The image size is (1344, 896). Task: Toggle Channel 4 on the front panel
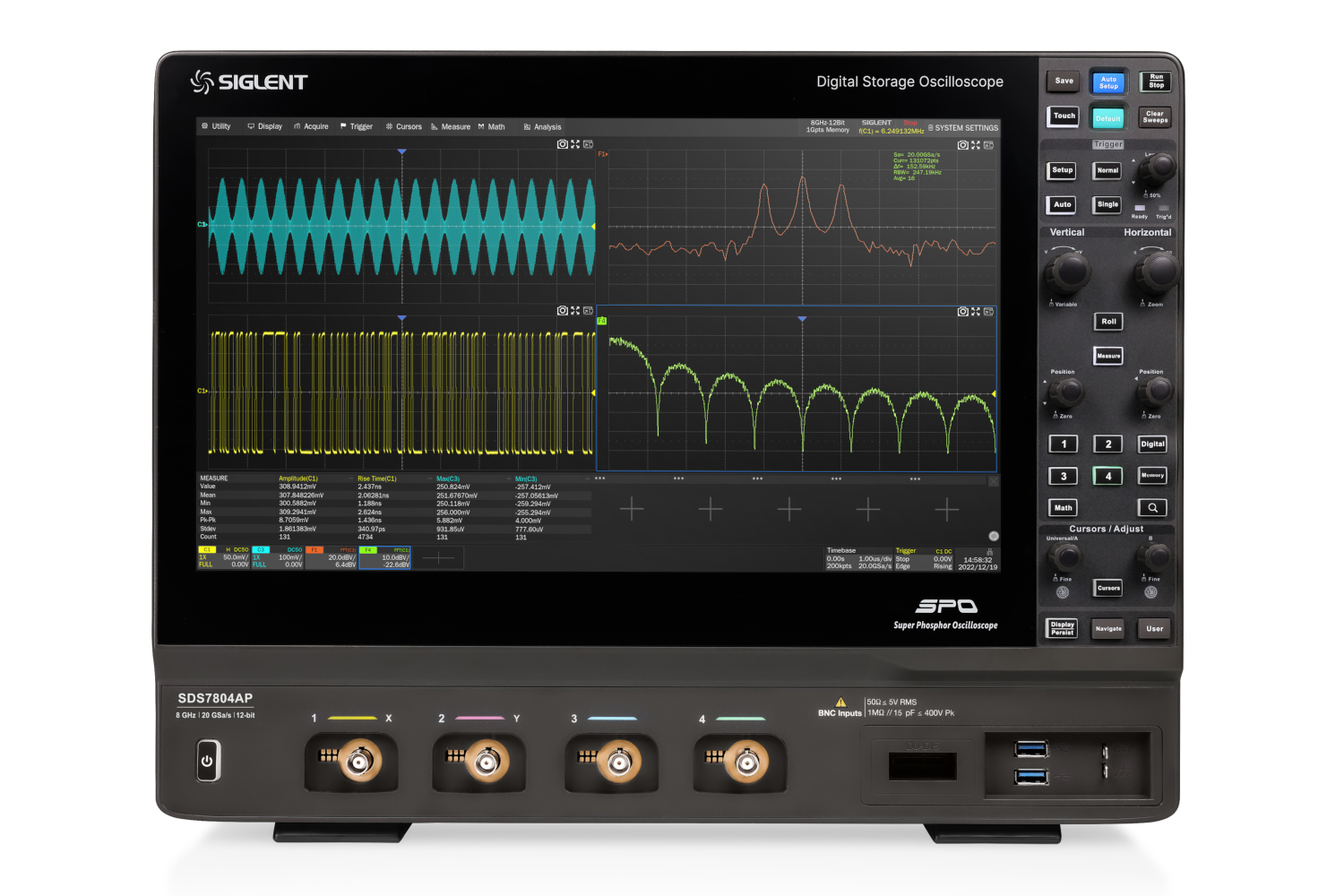coord(1108,476)
